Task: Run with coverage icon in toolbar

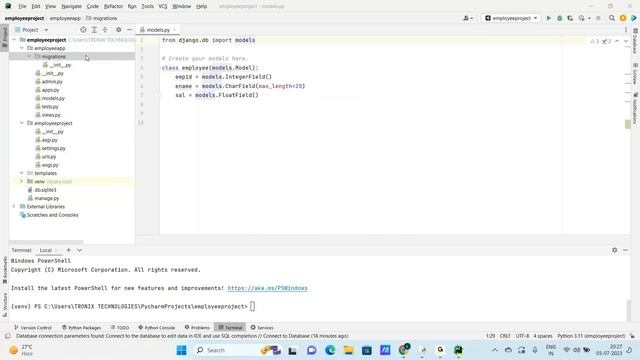Action: [570, 18]
